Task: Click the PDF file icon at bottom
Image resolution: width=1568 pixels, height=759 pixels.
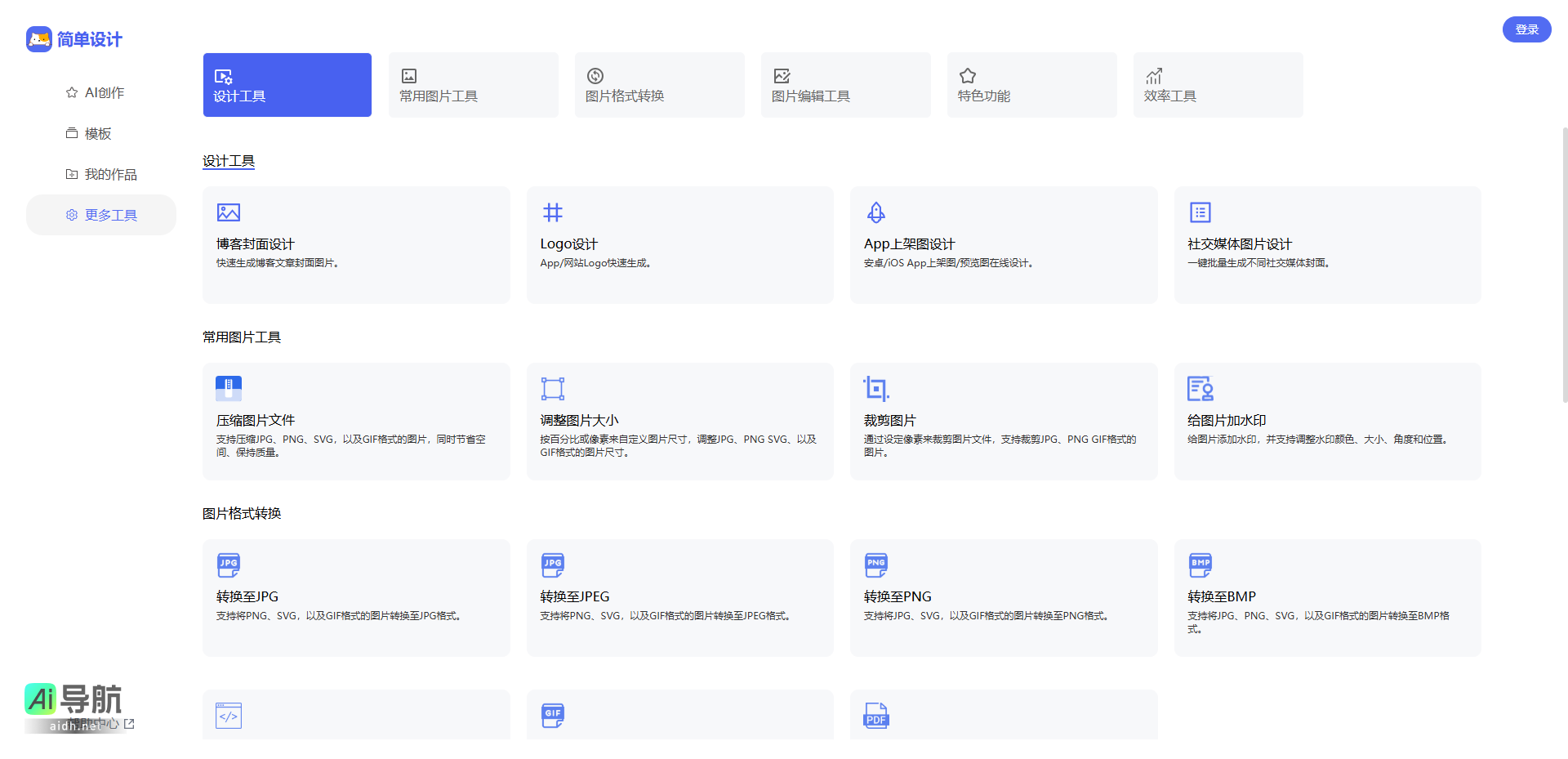Action: pos(875,716)
